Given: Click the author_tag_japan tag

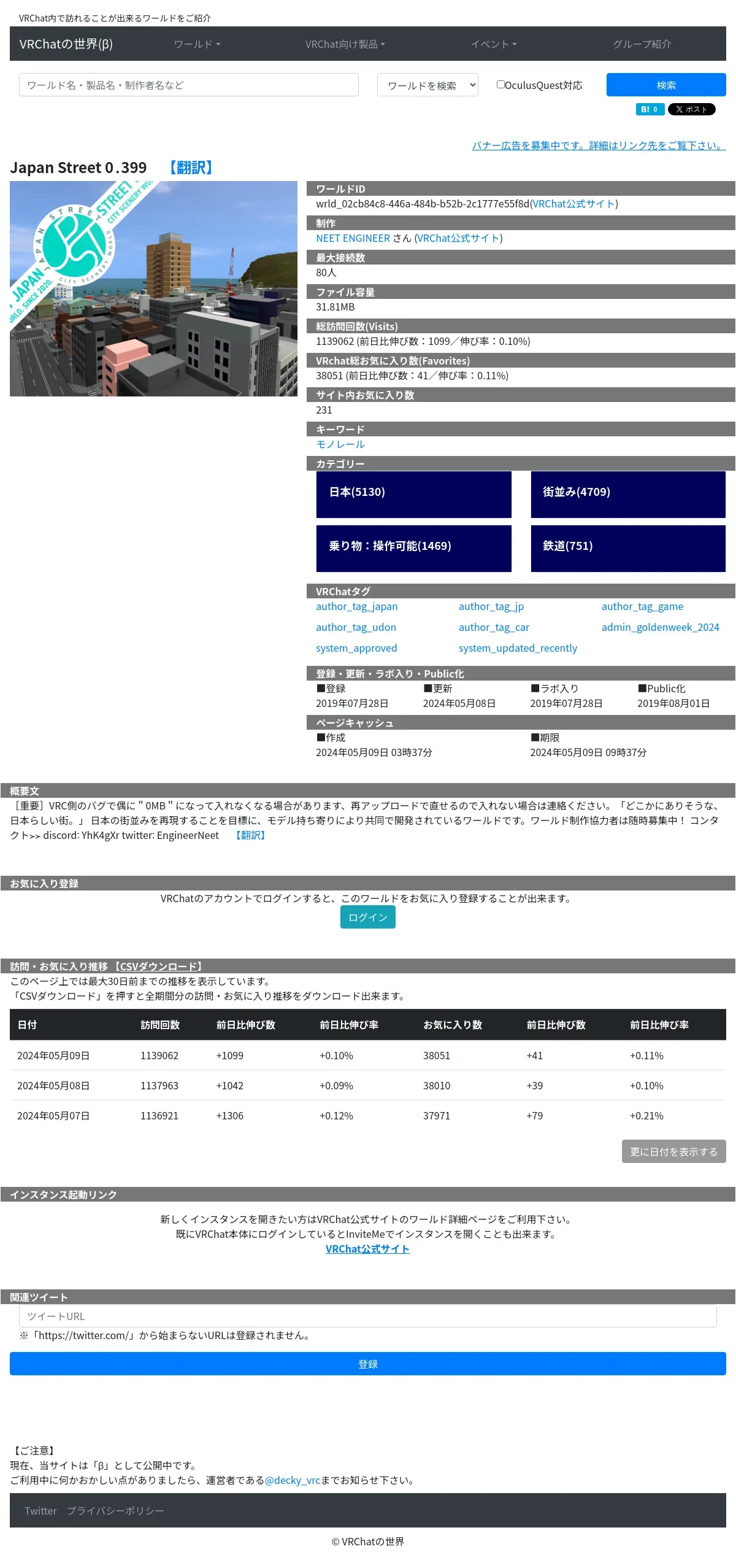Looking at the screenshot, I should (357, 606).
